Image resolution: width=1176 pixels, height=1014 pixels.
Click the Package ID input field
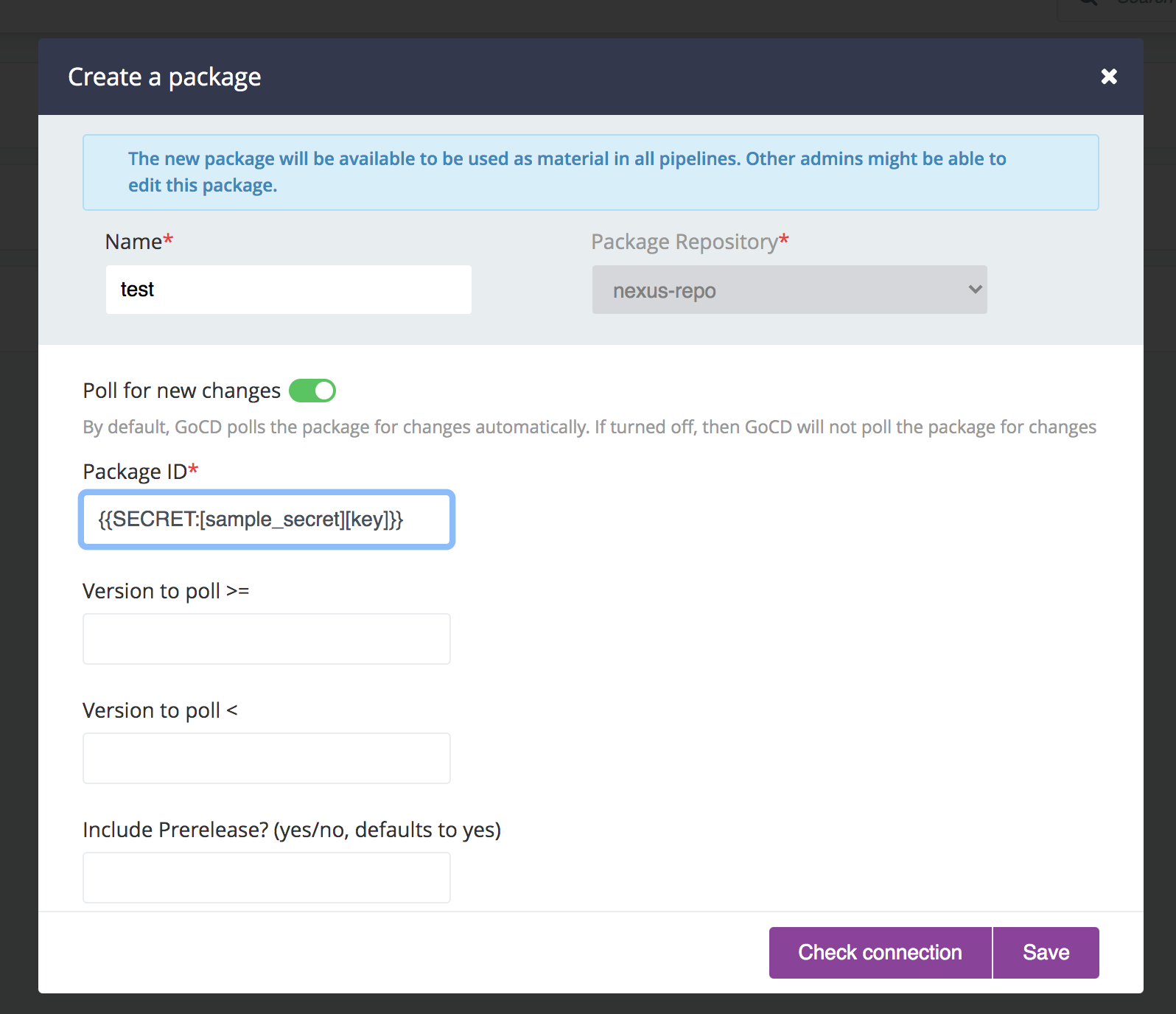pyautogui.click(x=267, y=520)
